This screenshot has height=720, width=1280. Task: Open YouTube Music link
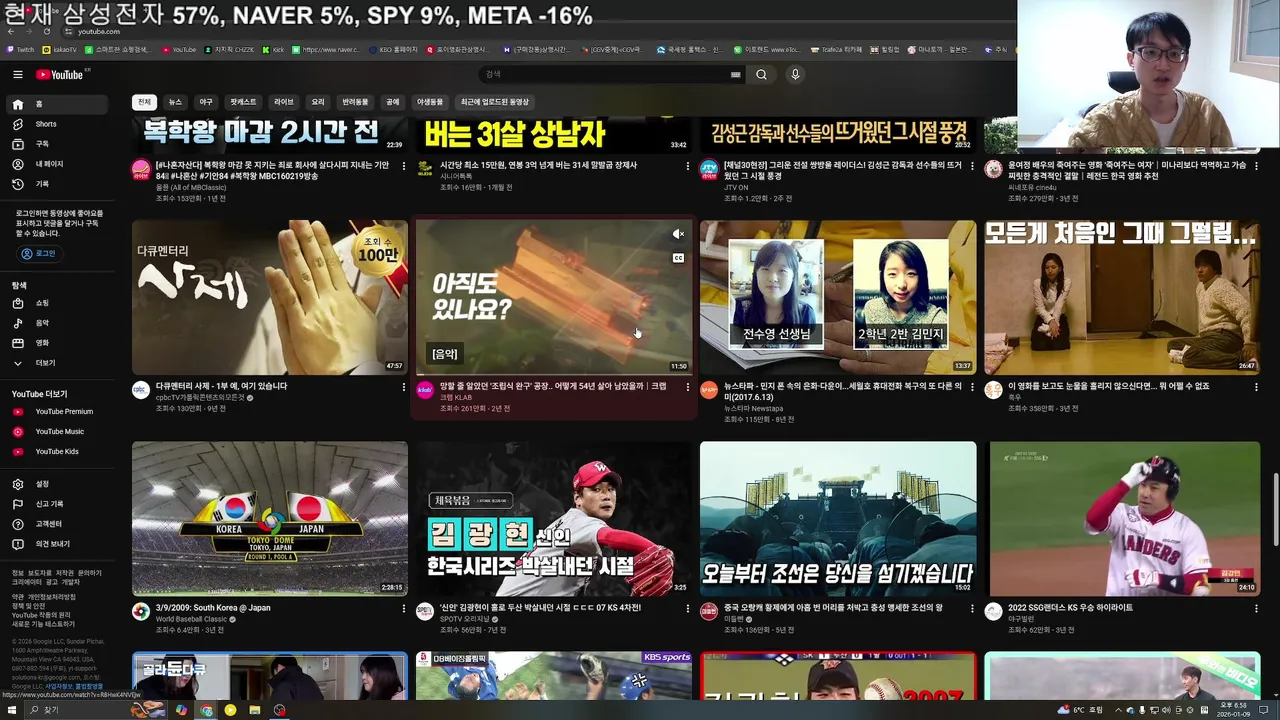[x=56, y=432]
